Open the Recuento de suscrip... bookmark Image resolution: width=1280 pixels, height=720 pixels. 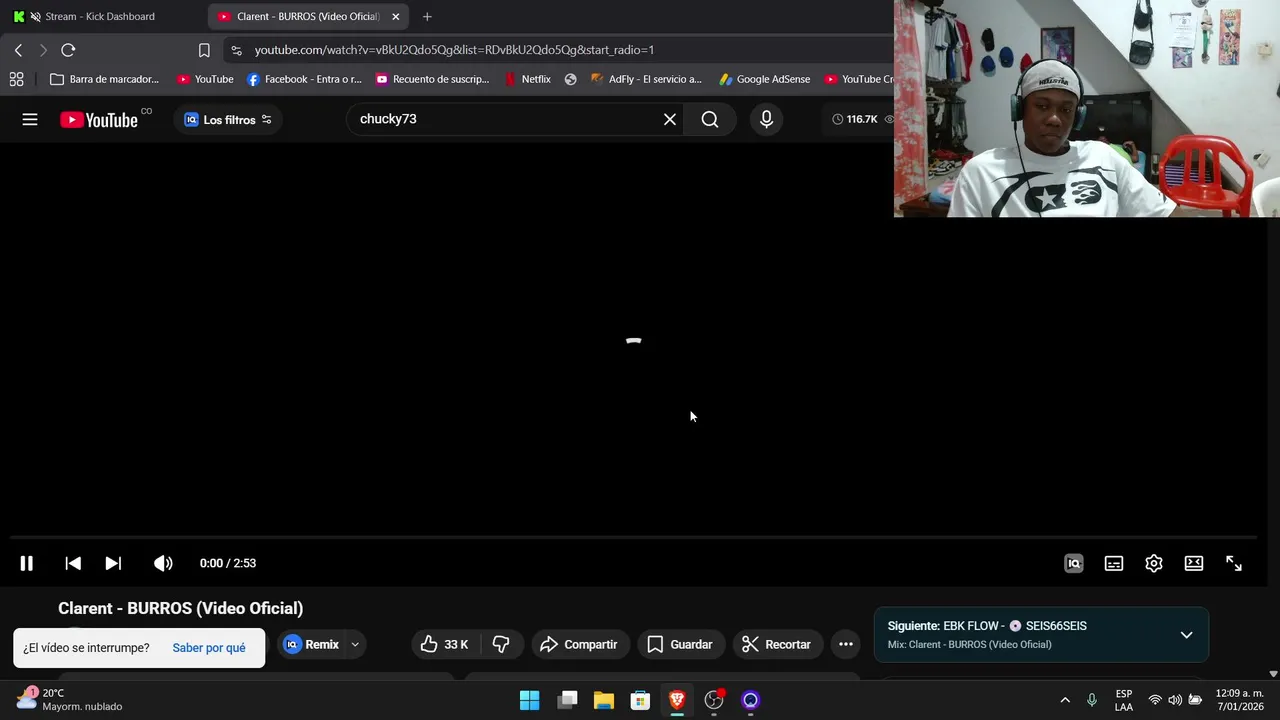click(x=432, y=79)
